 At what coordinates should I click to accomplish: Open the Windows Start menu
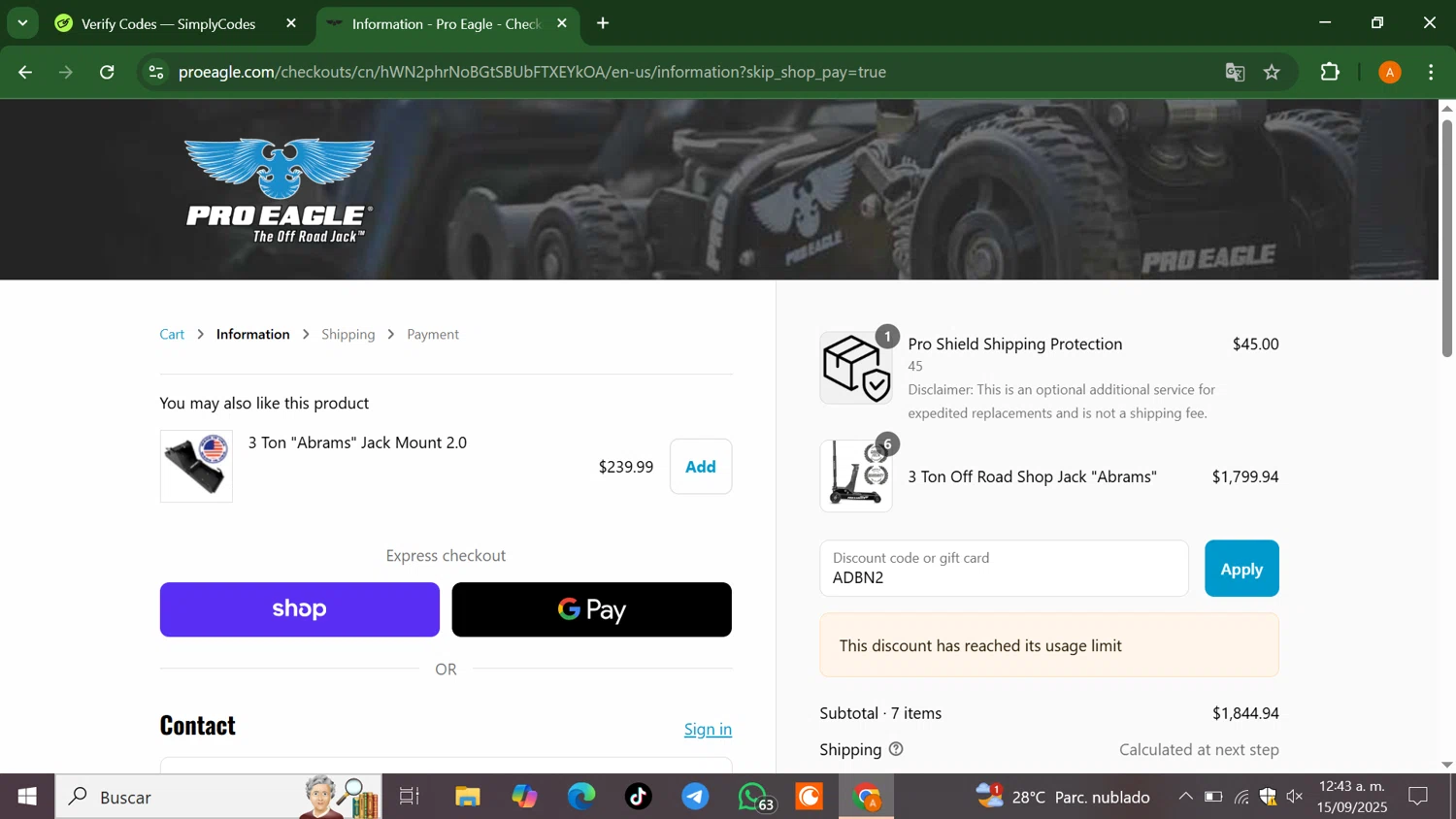coord(27,797)
